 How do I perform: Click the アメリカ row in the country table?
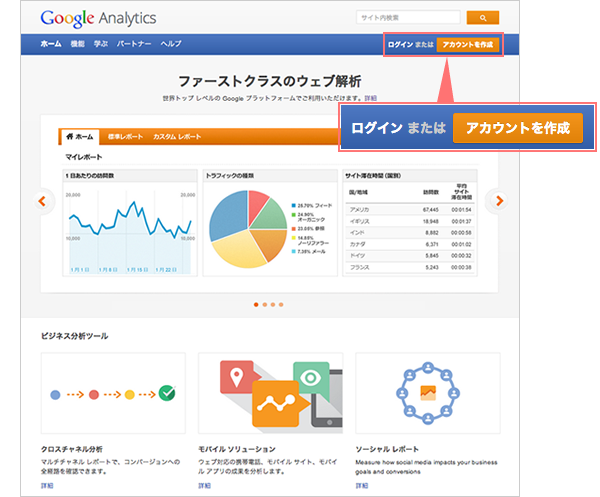(410, 210)
